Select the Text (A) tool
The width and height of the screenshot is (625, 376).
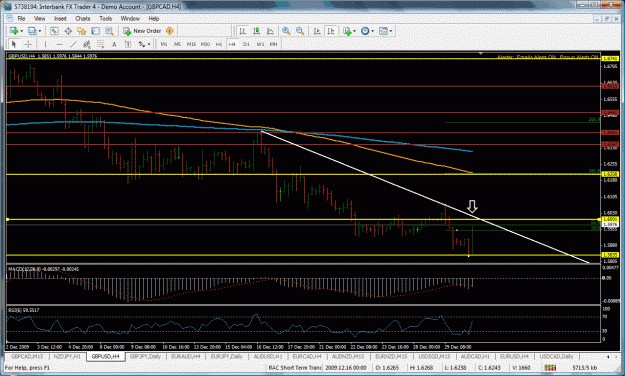(114, 44)
